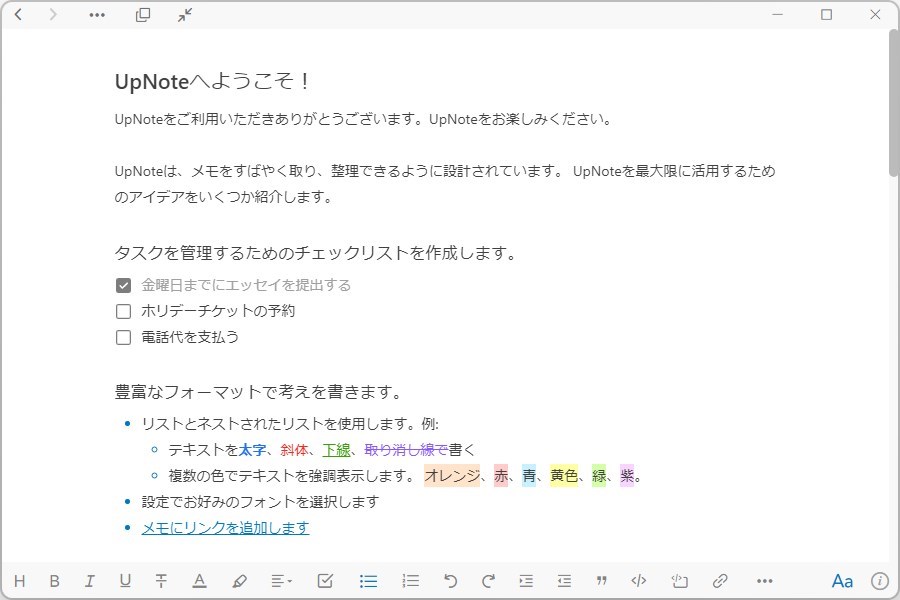900x600 pixels.
Task: Insert a numbered list
Action: point(410,581)
